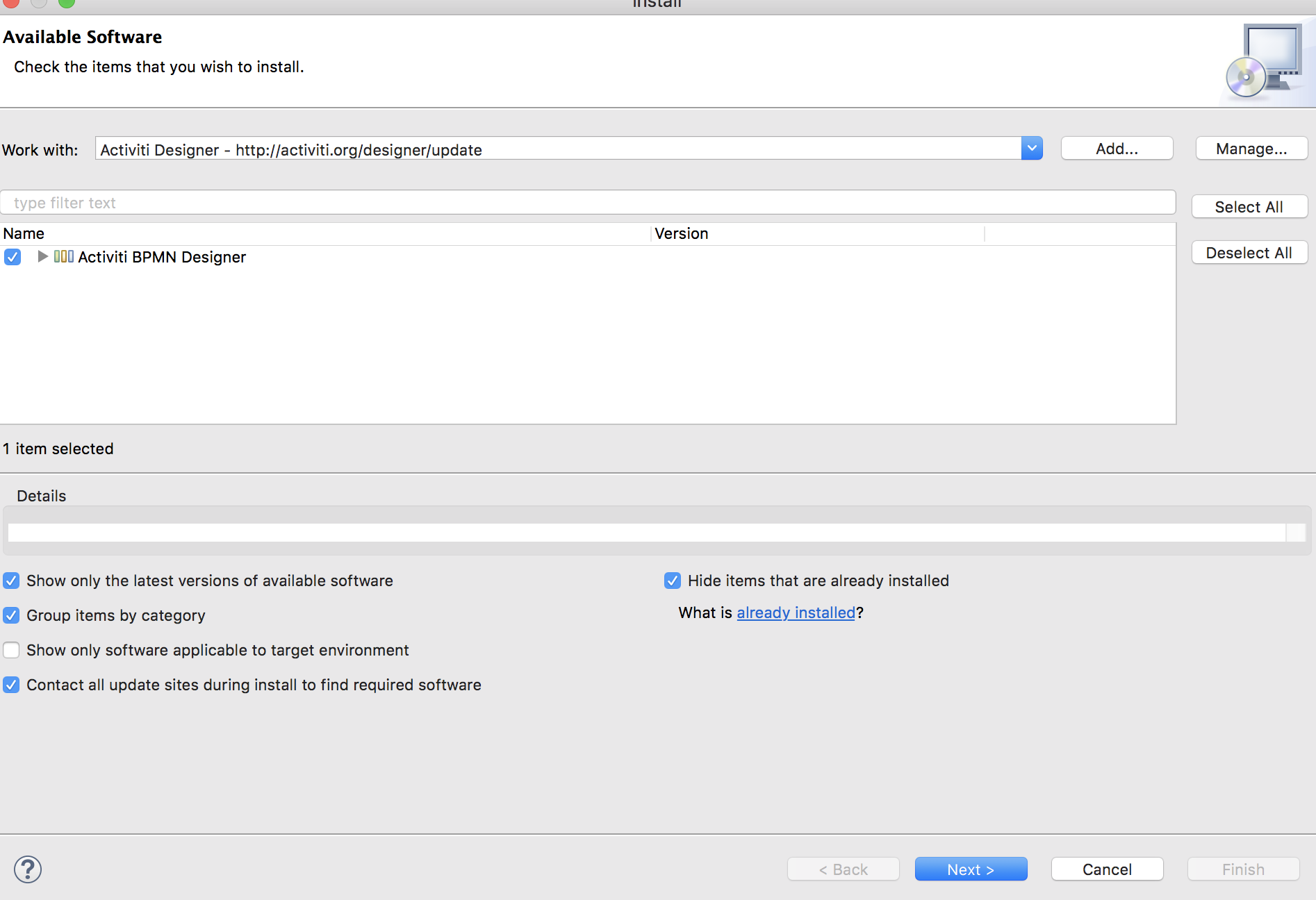The image size is (1316, 900).
Task: Click the Deselect All button
Action: point(1249,253)
